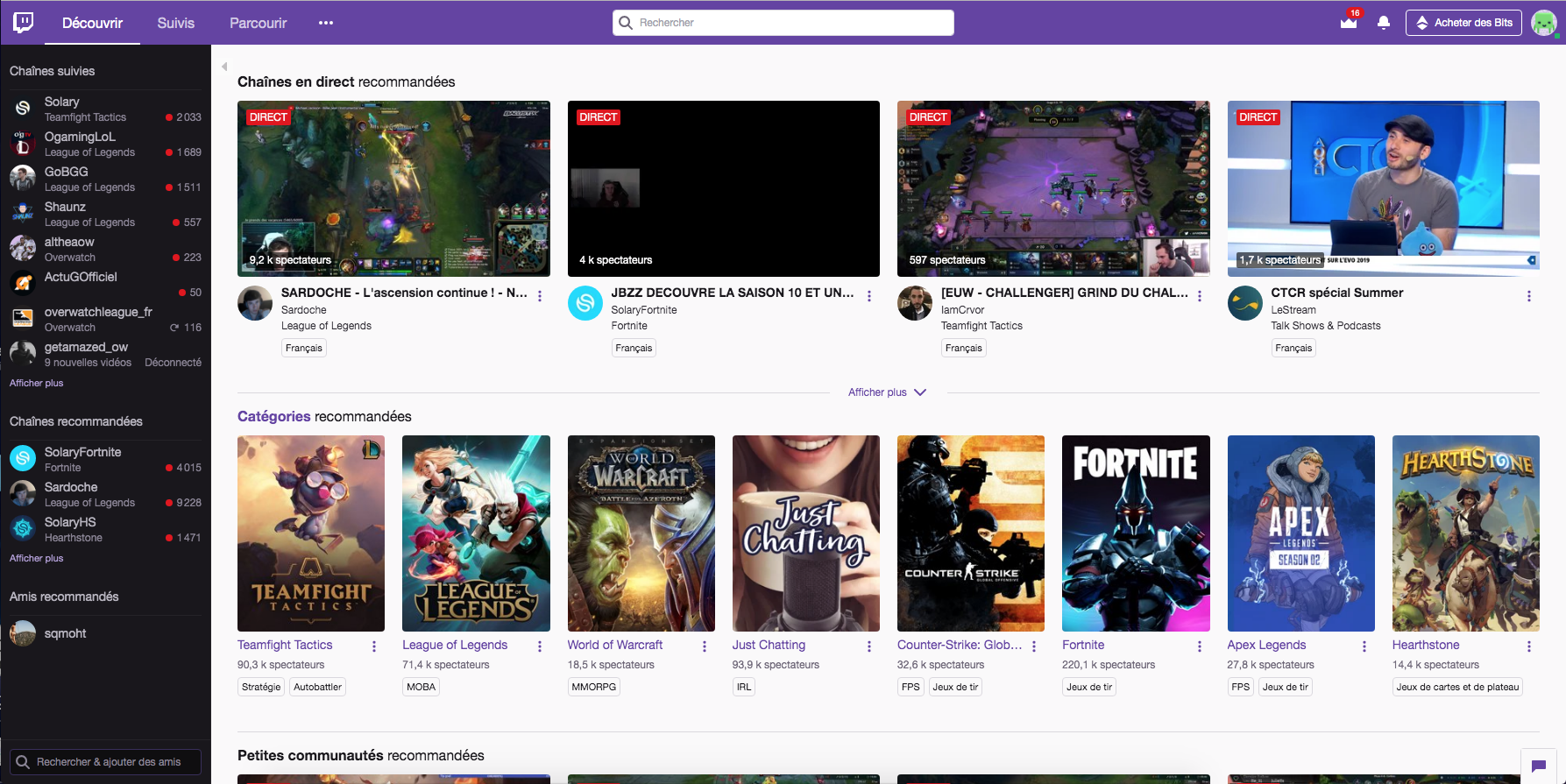Click the Twitch logo home icon
Viewport: 1566px width, 784px height.
(x=24, y=22)
